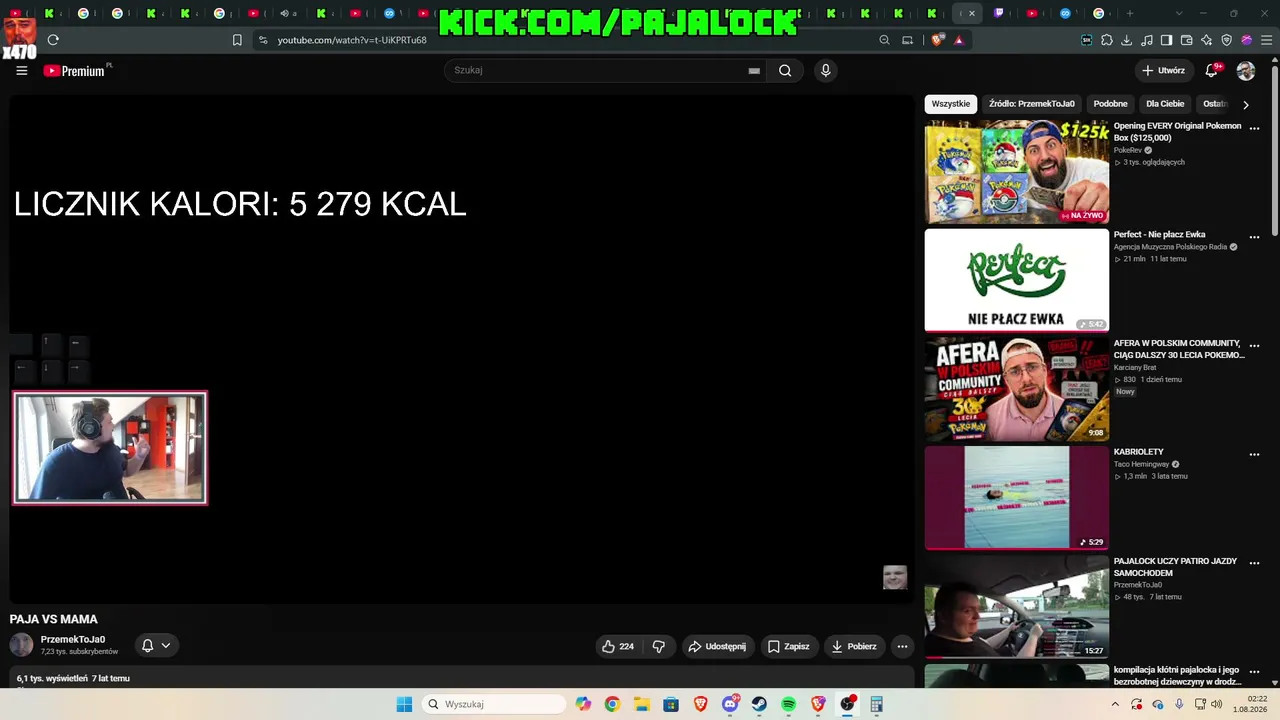This screenshot has width=1280, height=720.
Task: Go to the YouTube Premium home logo
Action: [x=74, y=71]
